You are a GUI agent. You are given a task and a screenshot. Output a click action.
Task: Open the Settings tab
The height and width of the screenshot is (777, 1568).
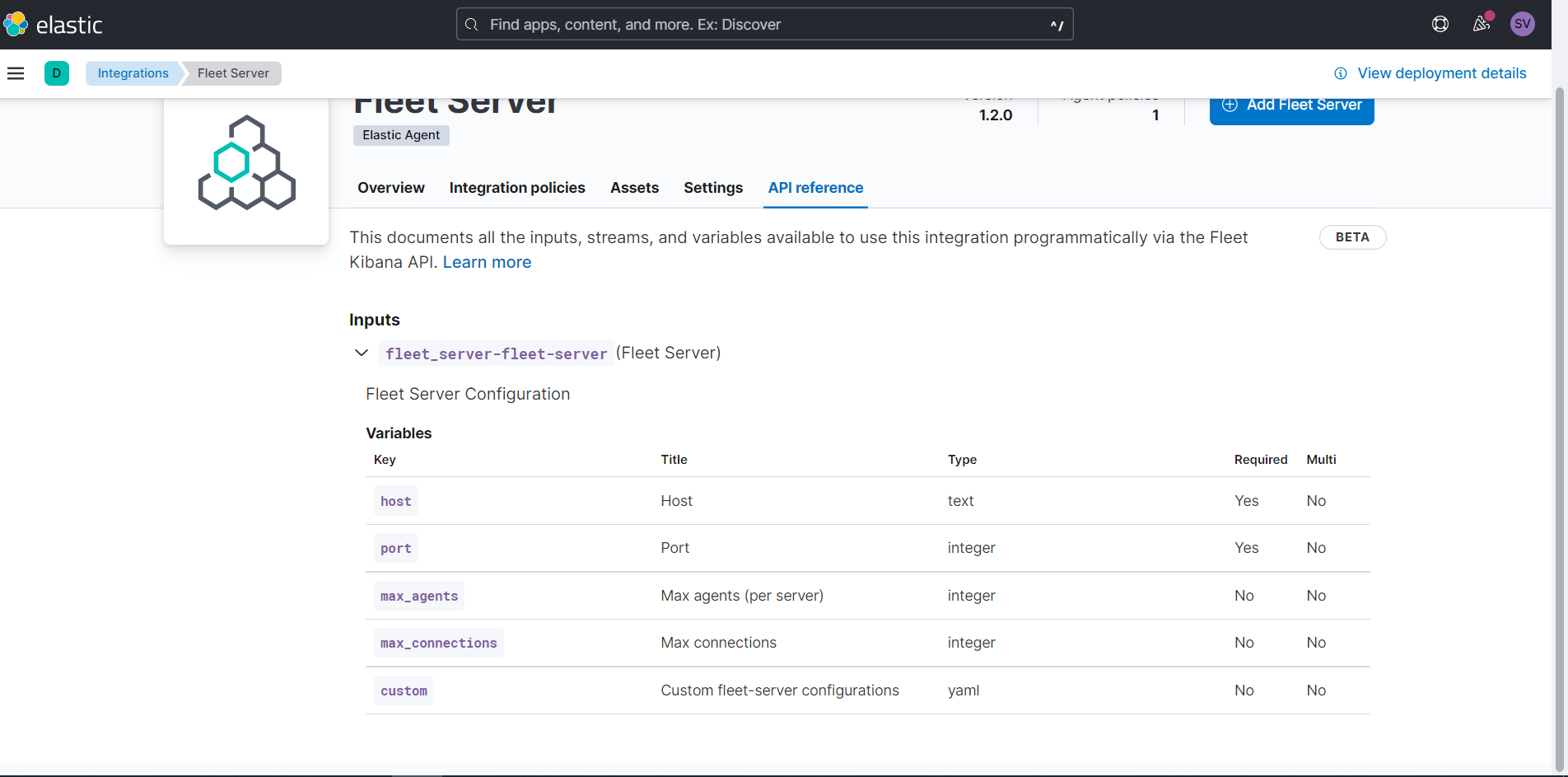712,188
